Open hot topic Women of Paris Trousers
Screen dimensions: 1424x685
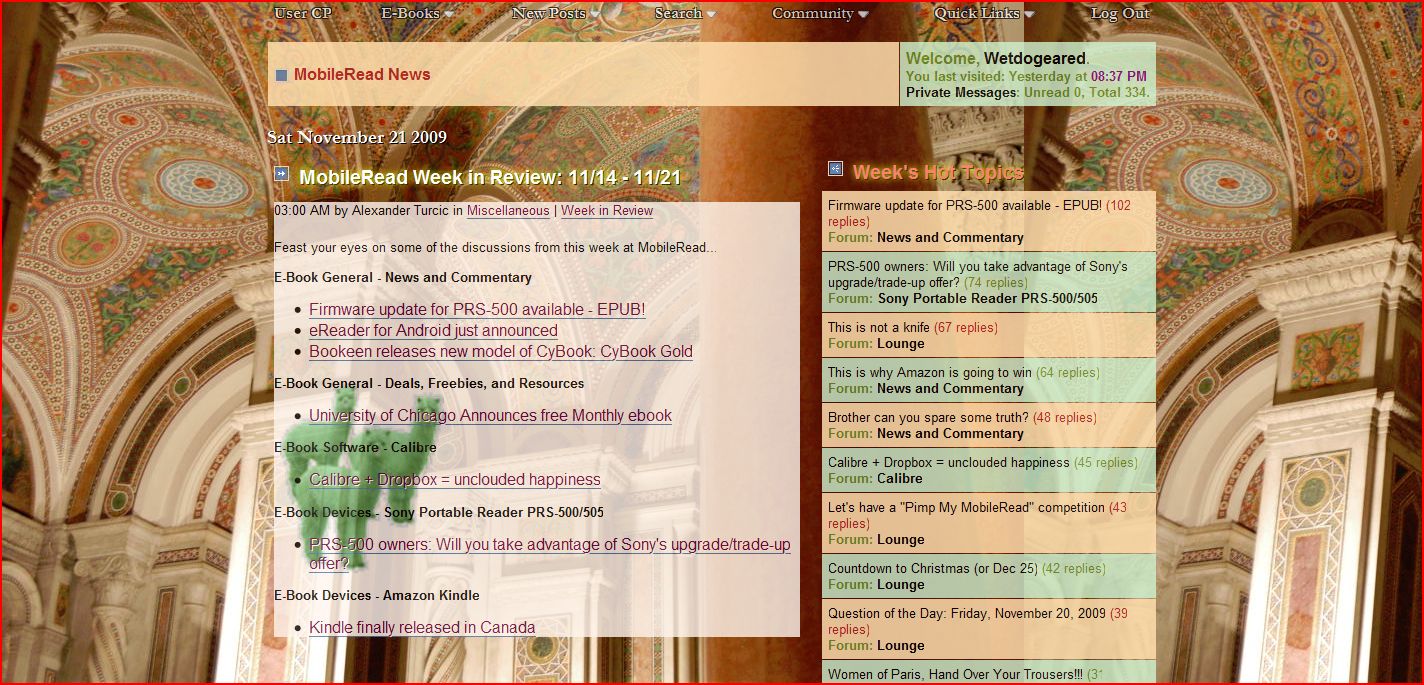(955, 674)
